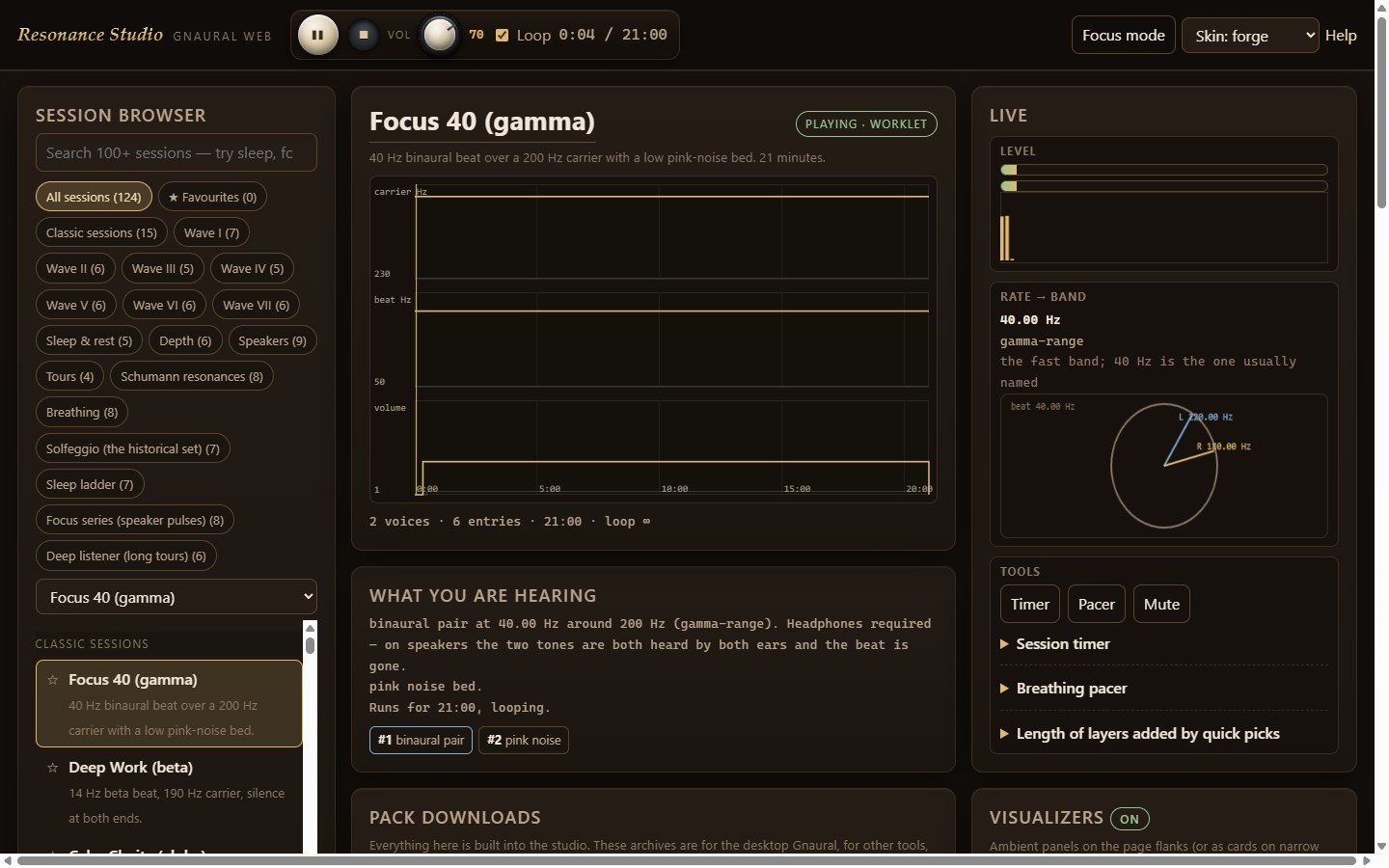Select the Wave VII (6) chip
The image size is (1389, 868).
256,305
